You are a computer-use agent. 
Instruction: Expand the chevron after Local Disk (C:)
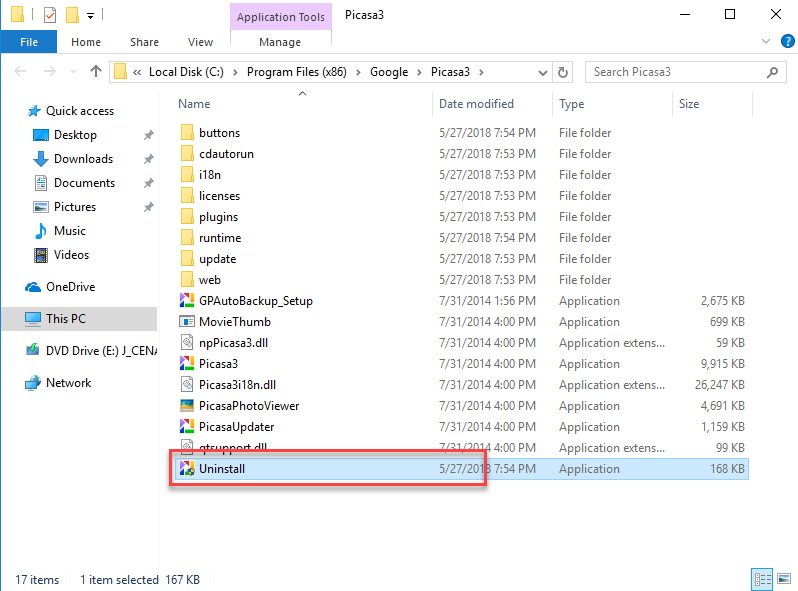(x=235, y=72)
